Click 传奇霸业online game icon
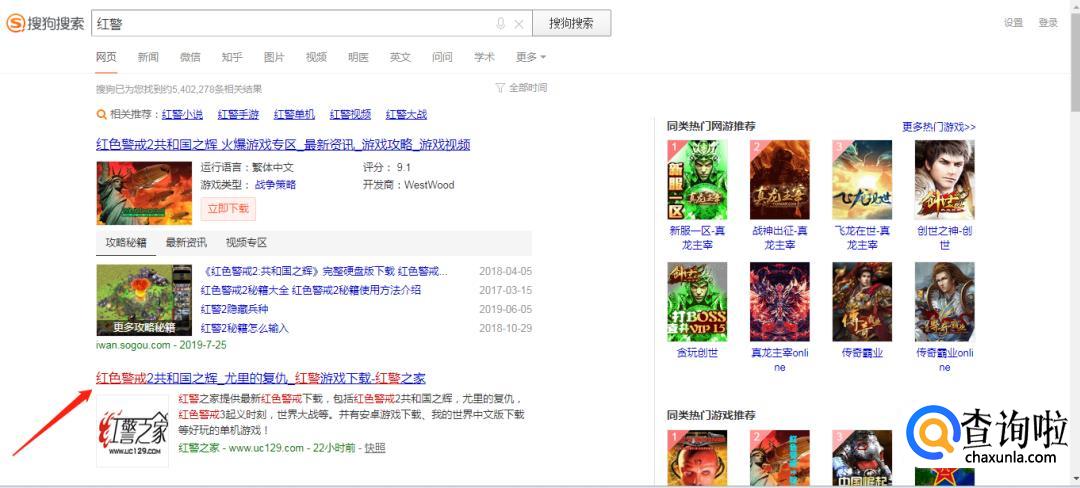Screen dimensions: 1080x488 [x=944, y=301]
